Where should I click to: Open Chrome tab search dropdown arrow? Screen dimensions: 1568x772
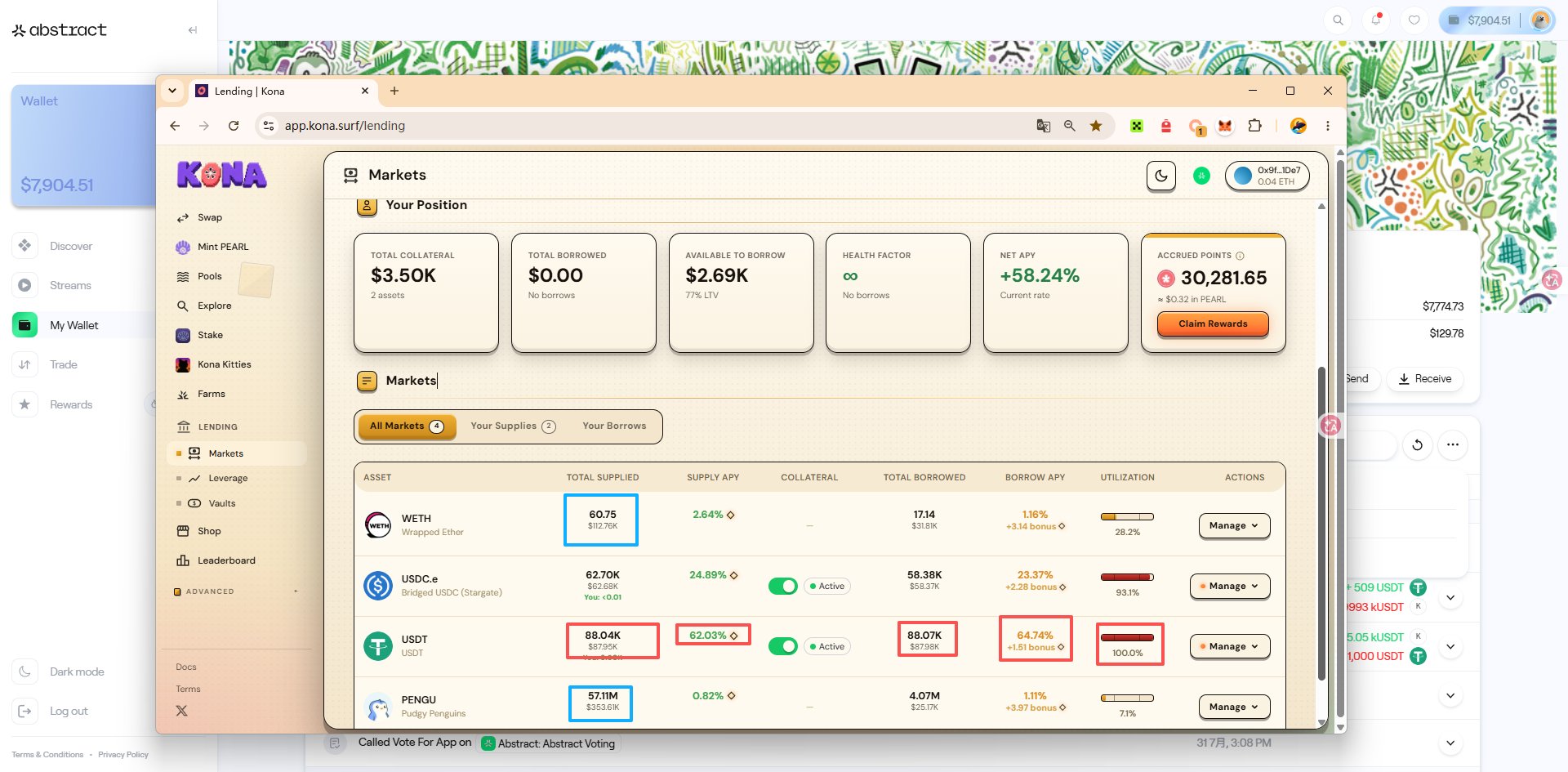pyautogui.click(x=172, y=91)
